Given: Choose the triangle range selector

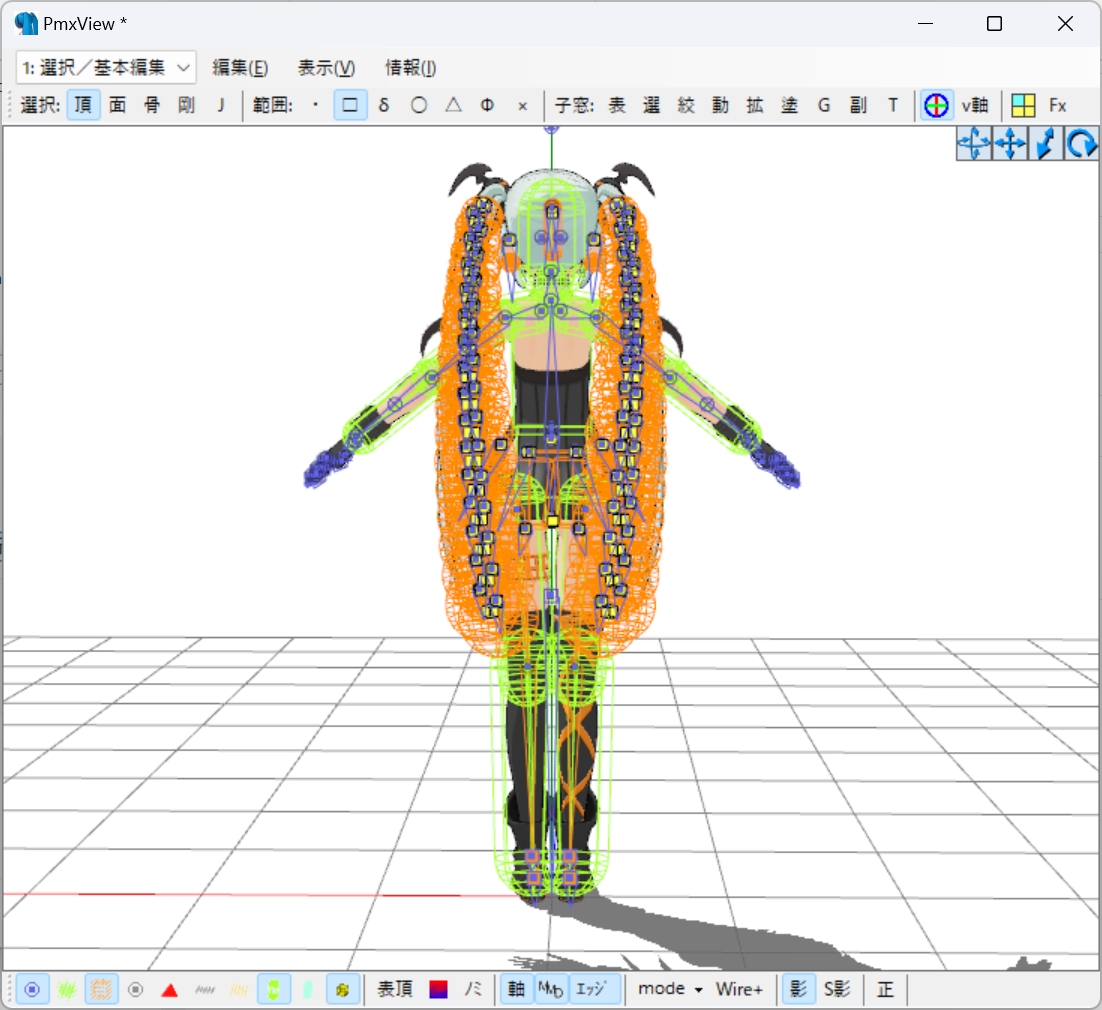Looking at the screenshot, I should coord(453,105).
